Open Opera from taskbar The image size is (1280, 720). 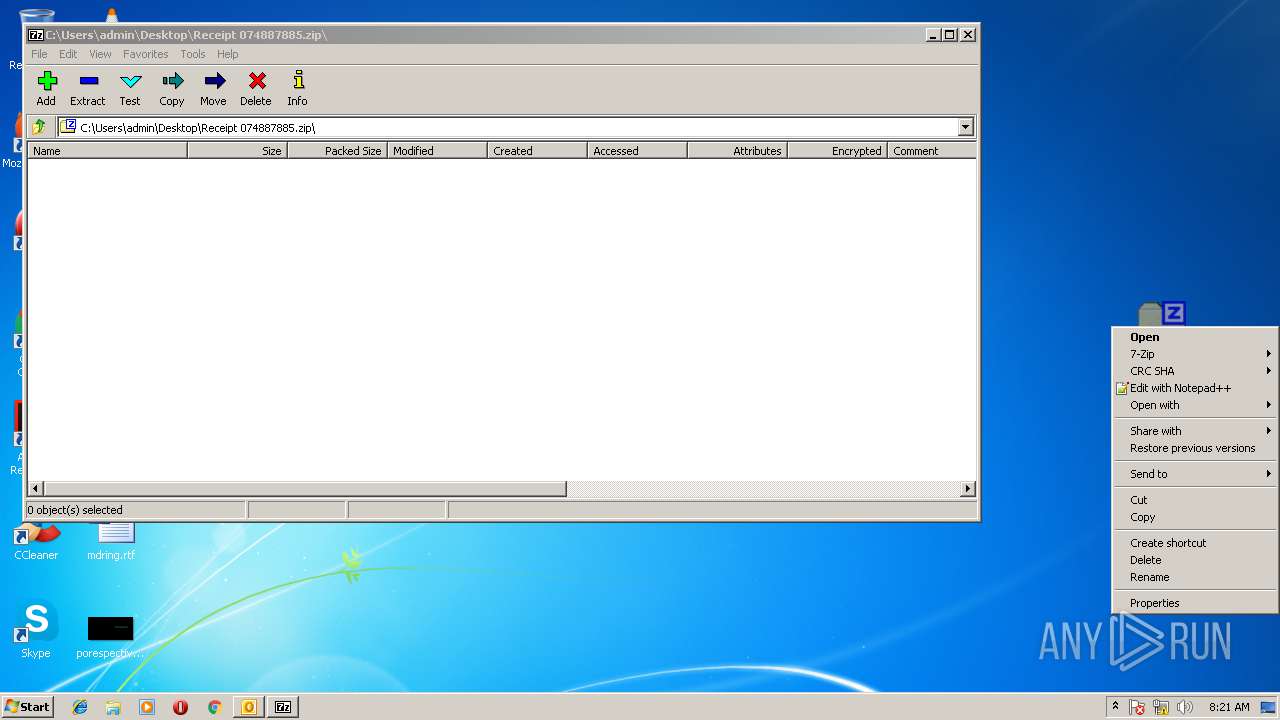[180, 707]
